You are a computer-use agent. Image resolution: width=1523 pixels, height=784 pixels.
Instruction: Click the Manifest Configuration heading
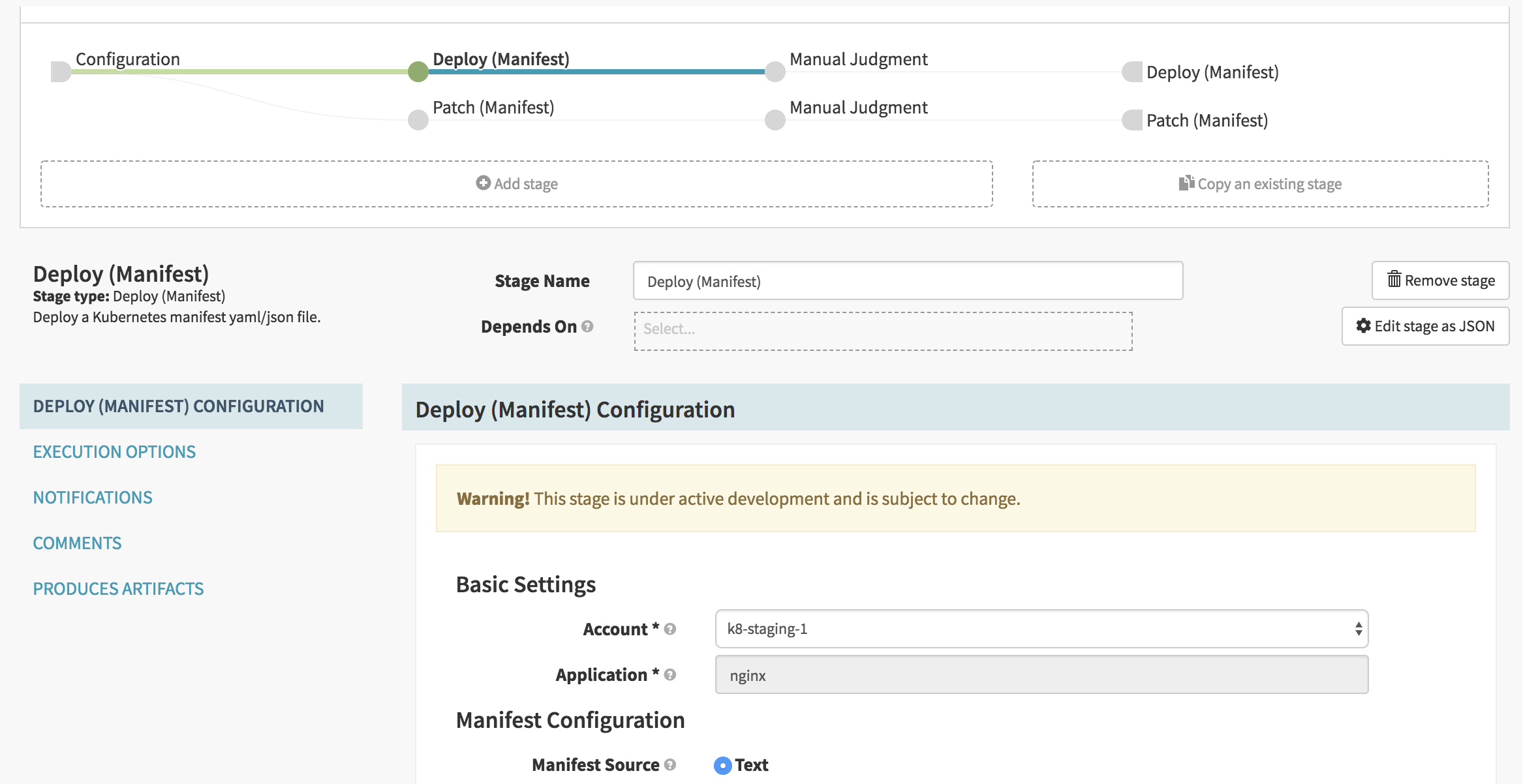pyautogui.click(x=570, y=720)
